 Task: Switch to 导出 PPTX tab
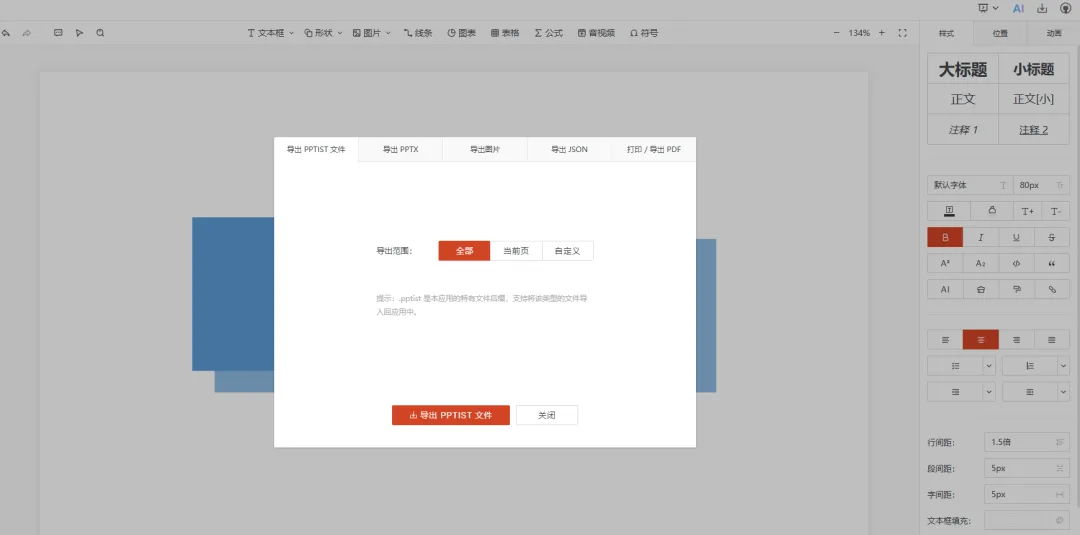click(x=400, y=149)
